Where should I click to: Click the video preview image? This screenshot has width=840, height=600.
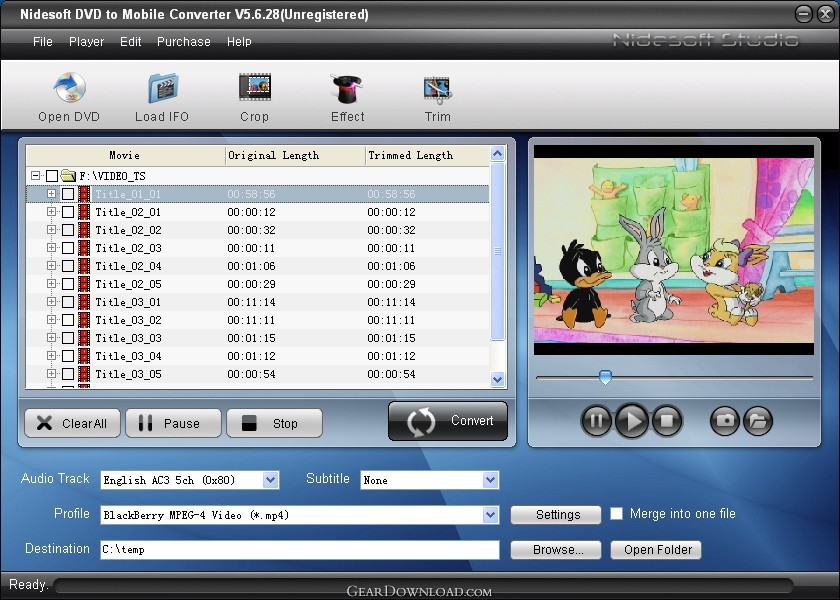674,250
